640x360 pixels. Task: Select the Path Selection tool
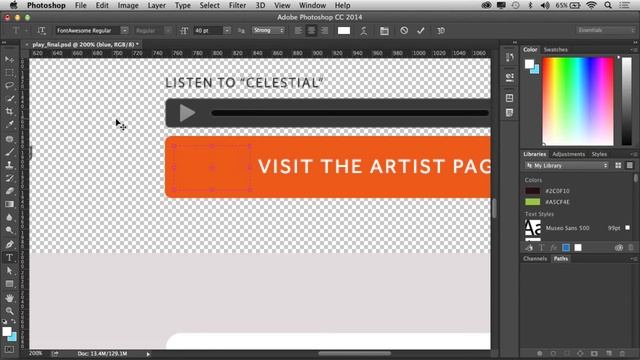pyautogui.click(x=9, y=271)
